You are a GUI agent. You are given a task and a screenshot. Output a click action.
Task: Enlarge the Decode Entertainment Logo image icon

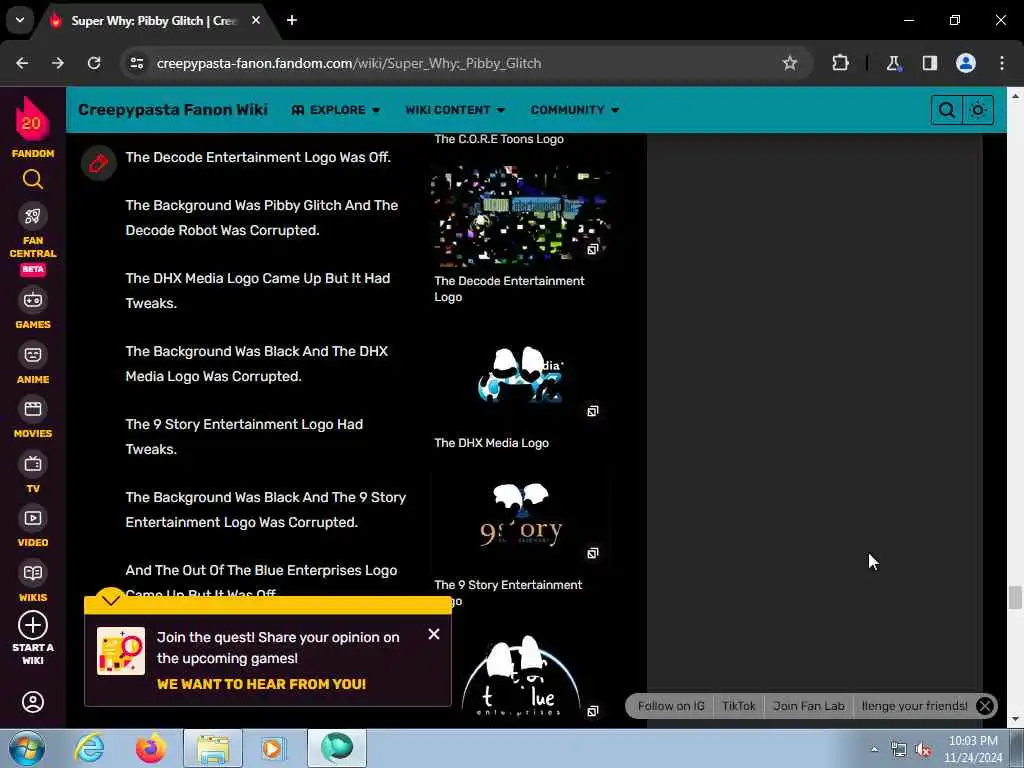coord(592,249)
